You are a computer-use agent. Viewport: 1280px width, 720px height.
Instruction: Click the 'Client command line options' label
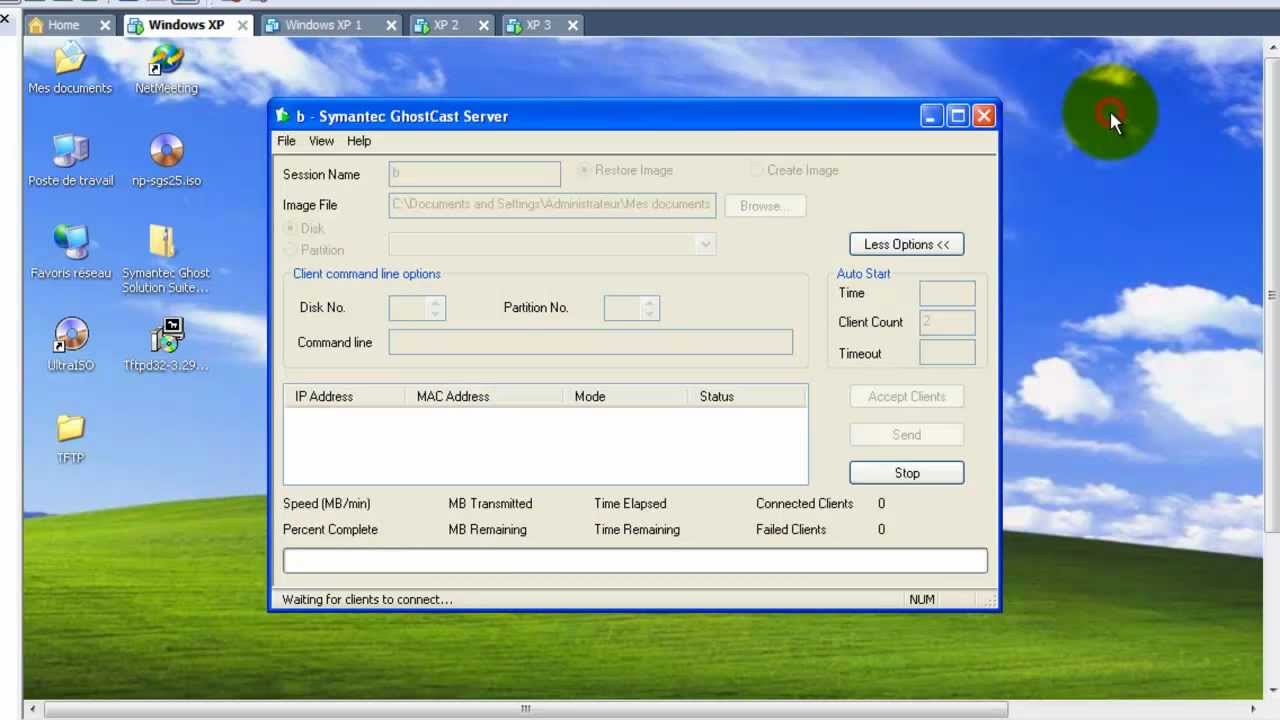coord(367,274)
